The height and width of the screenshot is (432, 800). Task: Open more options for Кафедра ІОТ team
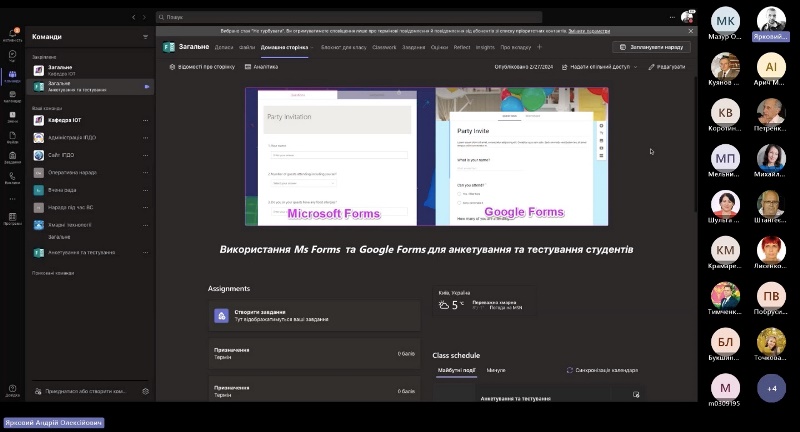(145, 120)
